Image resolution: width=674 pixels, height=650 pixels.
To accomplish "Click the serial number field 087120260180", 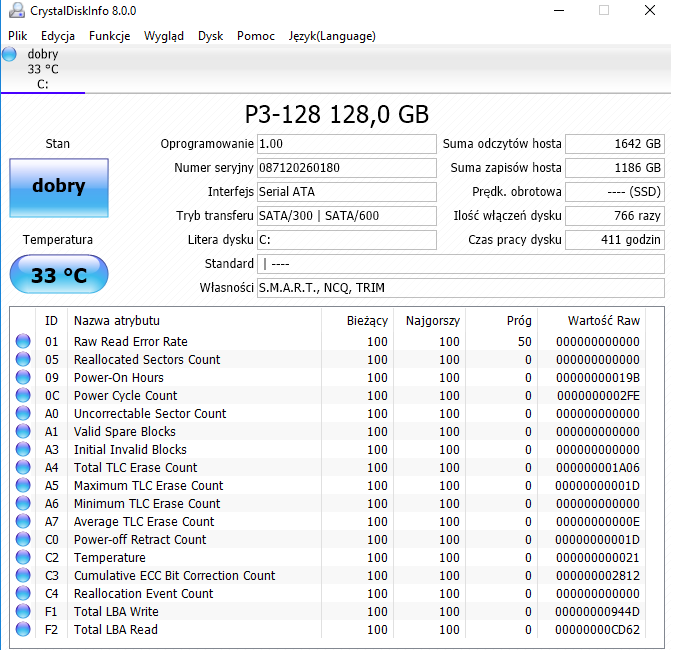I will tap(346, 168).
